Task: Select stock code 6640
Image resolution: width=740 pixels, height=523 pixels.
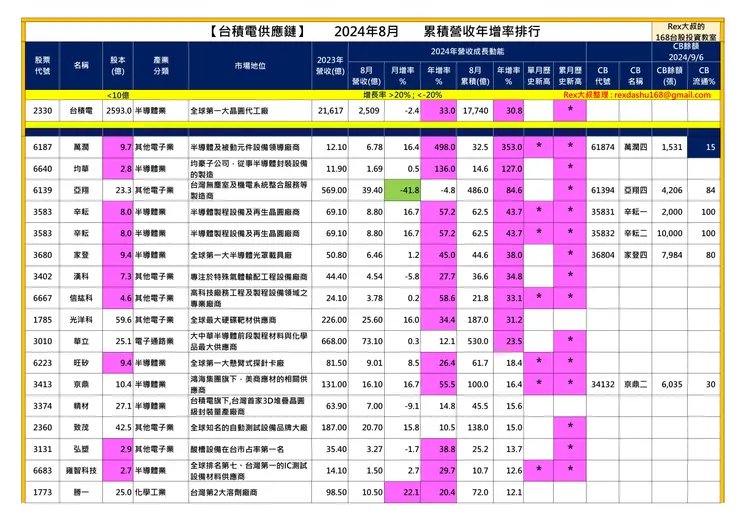Action: (x=42, y=169)
